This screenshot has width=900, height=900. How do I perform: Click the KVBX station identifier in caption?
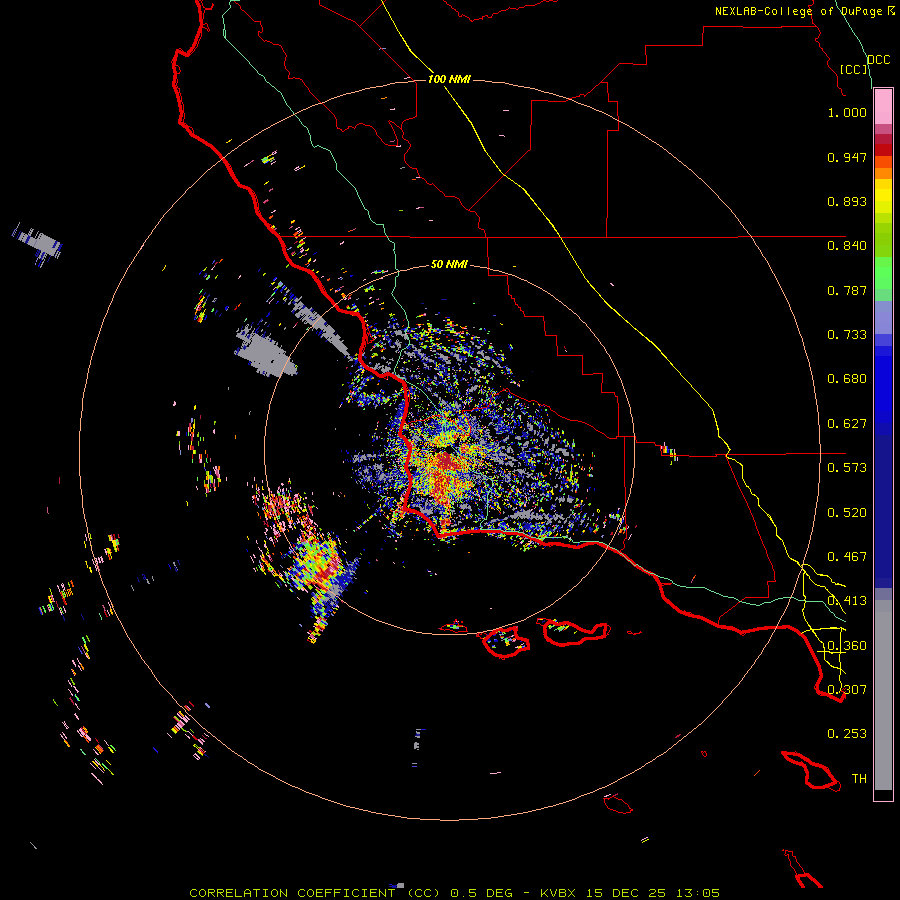pyautogui.click(x=558, y=893)
